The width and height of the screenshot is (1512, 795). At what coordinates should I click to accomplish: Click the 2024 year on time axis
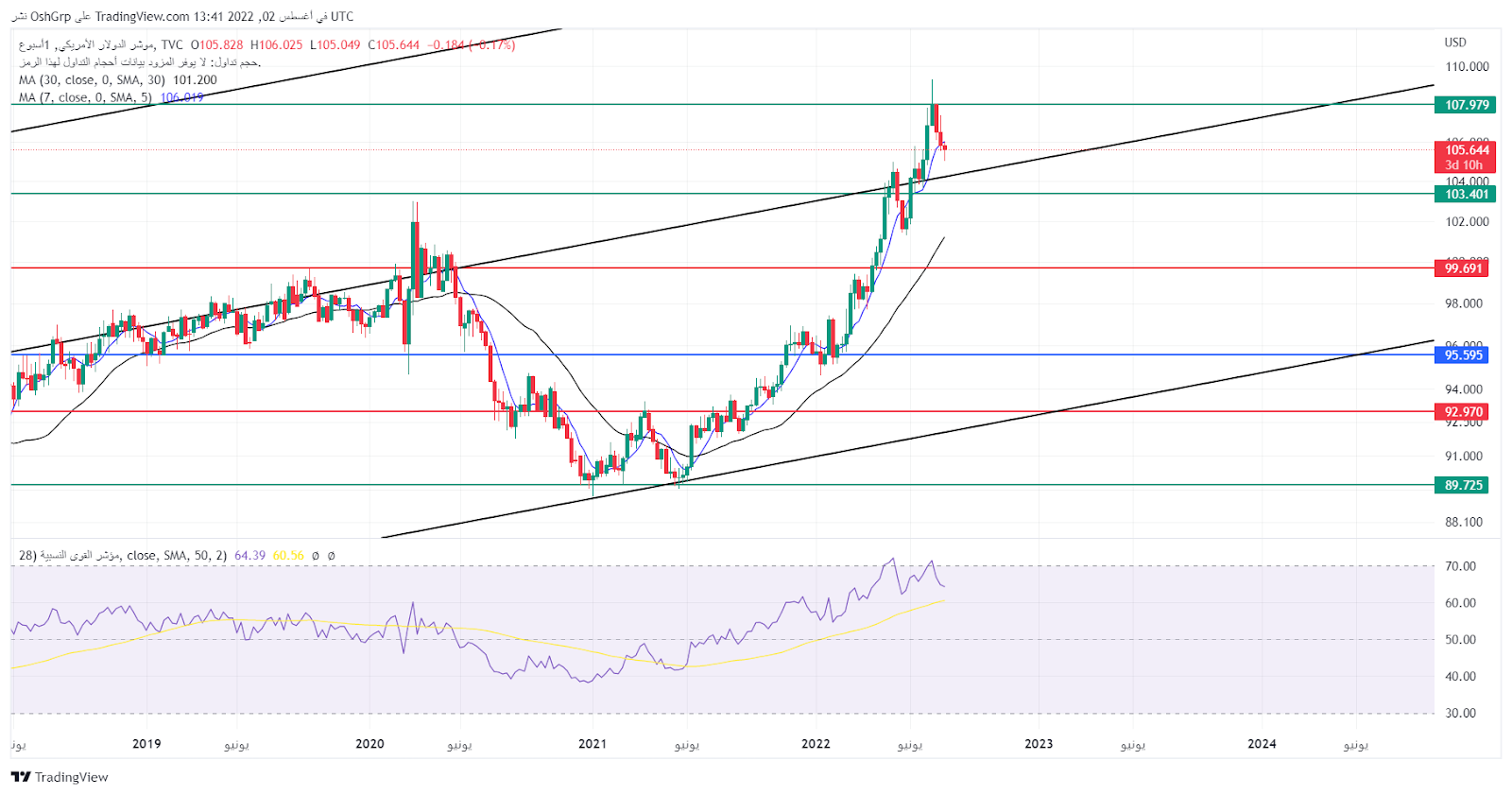[x=1262, y=744]
